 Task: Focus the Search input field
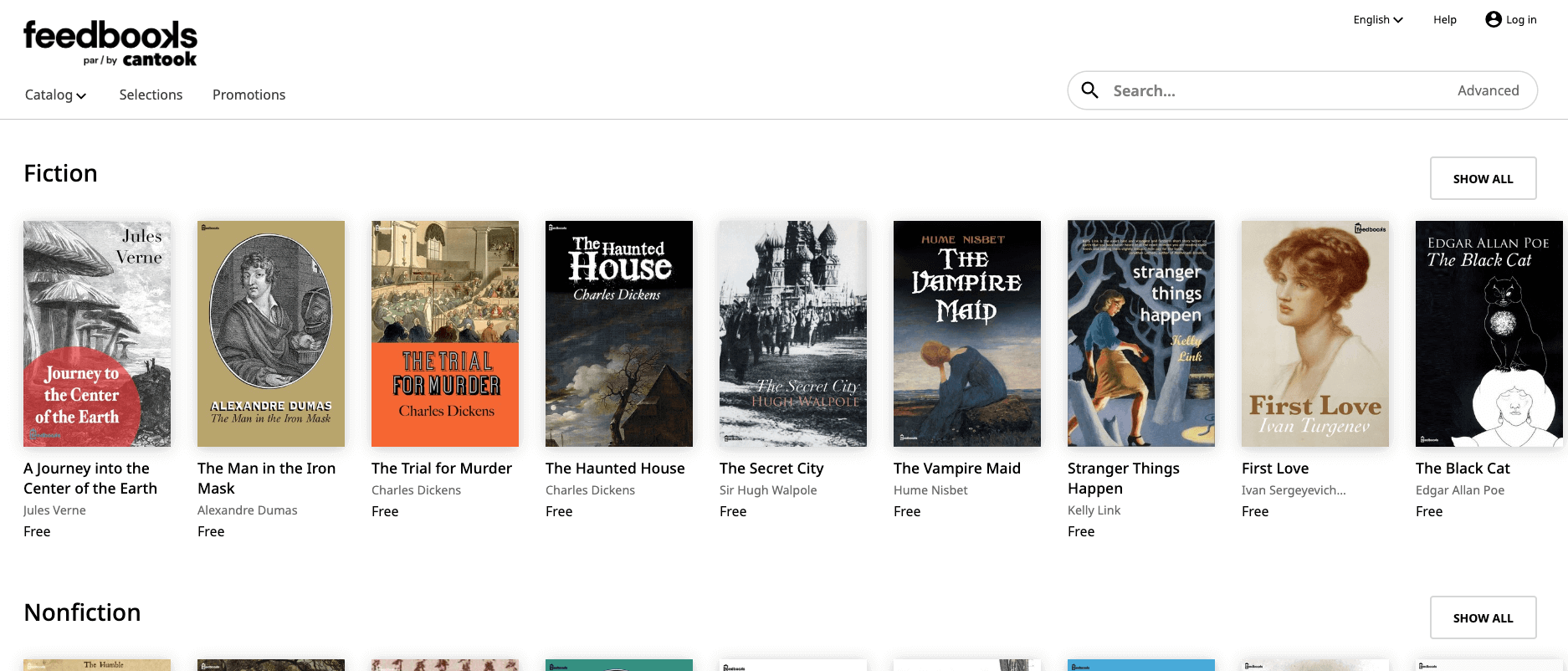[1276, 90]
